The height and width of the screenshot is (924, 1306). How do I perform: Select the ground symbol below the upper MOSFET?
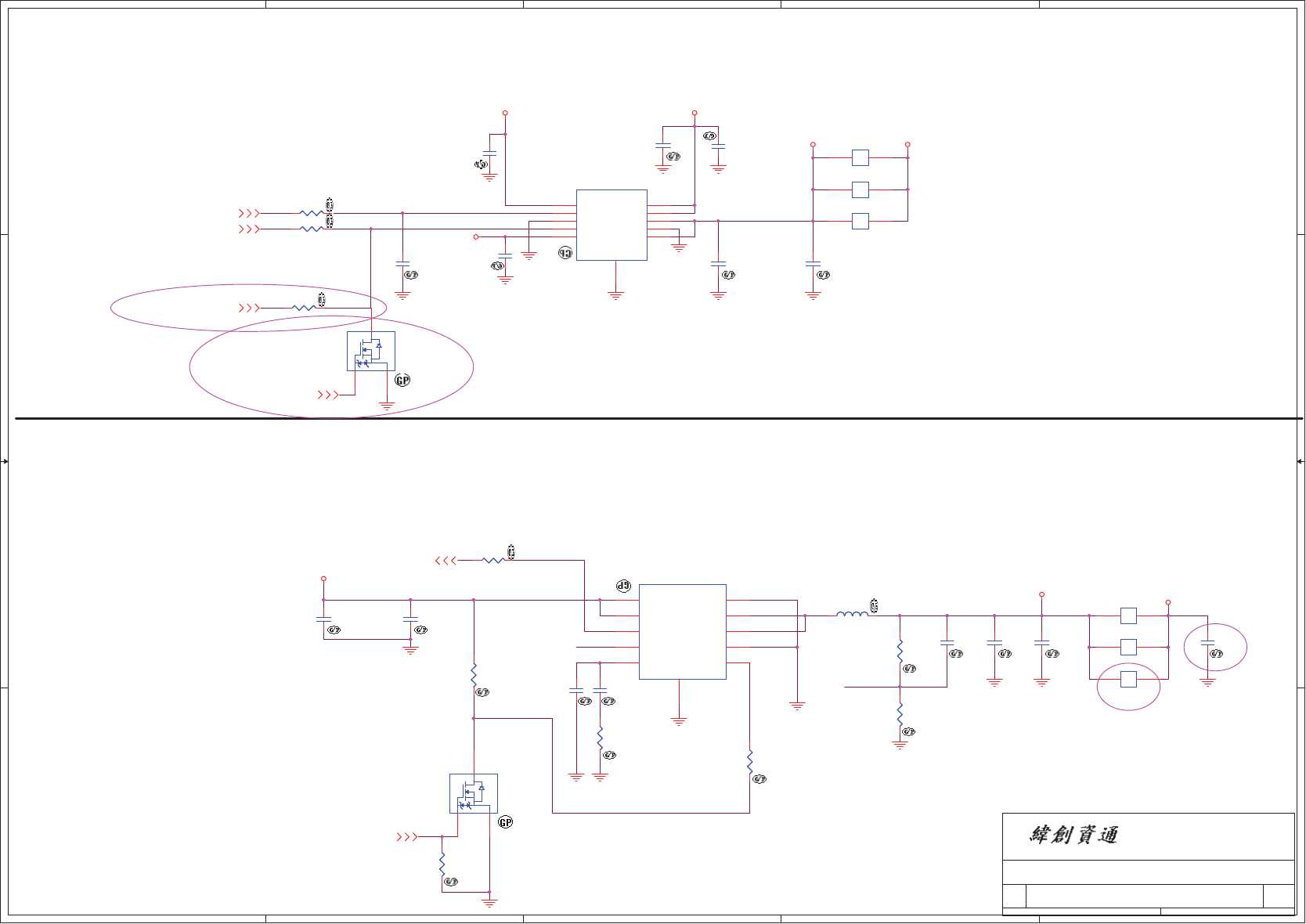tap(387, 406)
